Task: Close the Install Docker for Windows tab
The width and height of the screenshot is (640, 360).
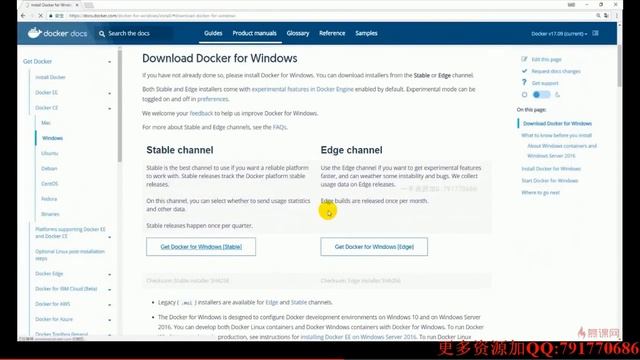Action: point(77,5)
